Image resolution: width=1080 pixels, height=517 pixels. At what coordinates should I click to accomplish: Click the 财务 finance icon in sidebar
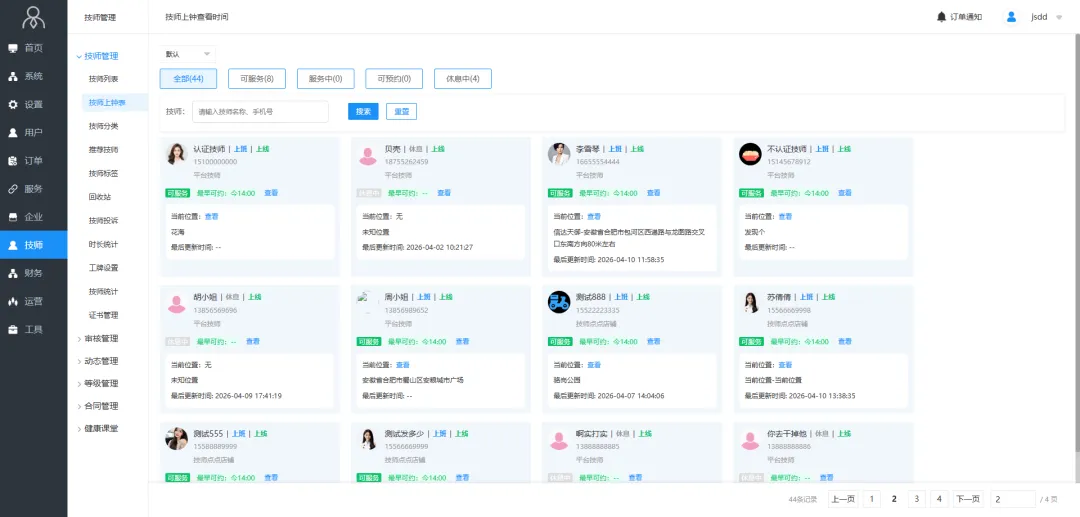[13, 273]
